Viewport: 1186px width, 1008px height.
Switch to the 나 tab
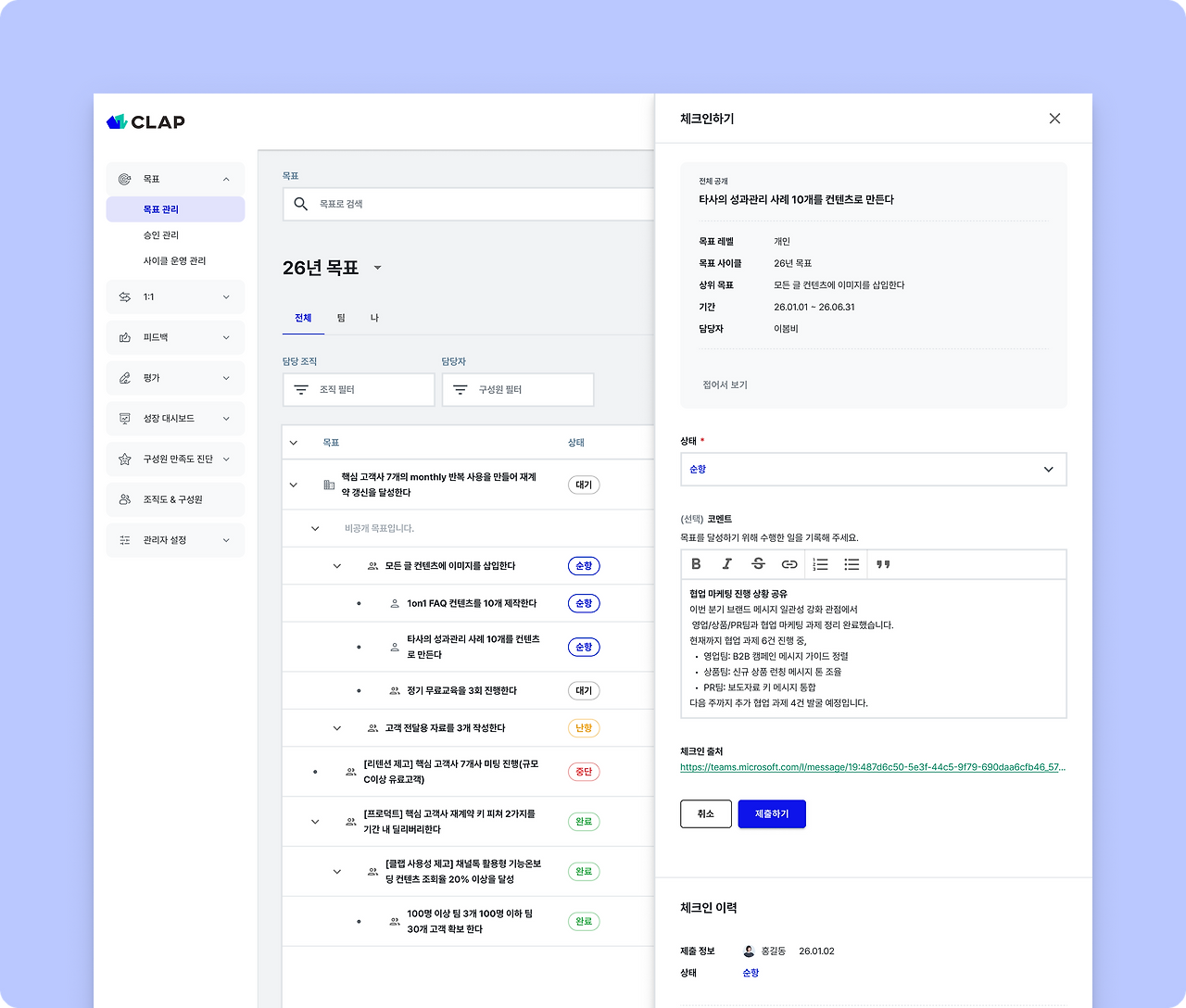coord(374,318)
